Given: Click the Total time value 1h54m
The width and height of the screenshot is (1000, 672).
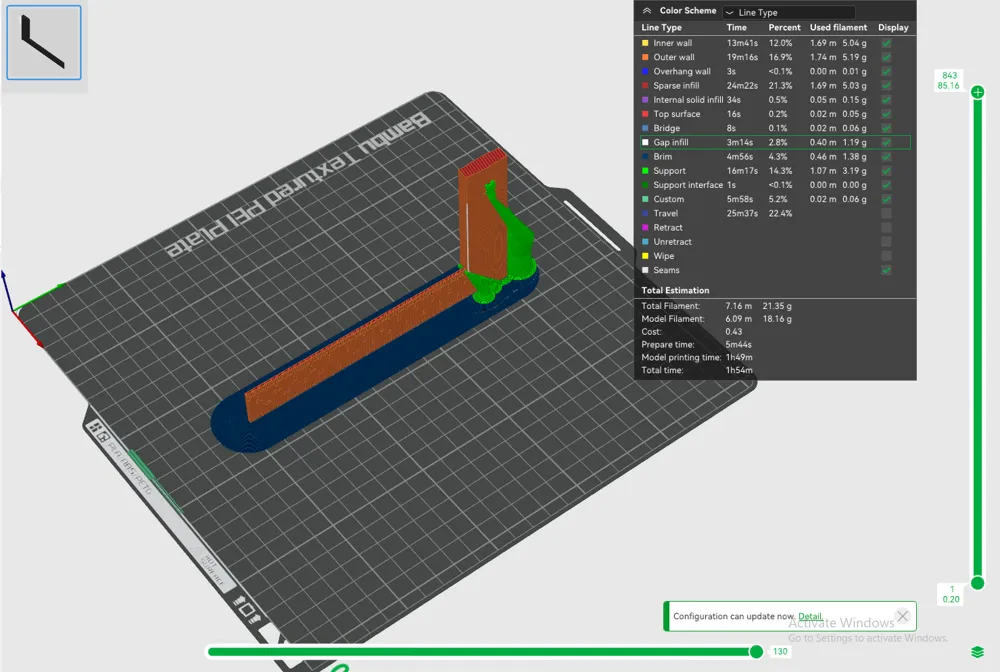Looking at the screenshot, I should point(739,370).
